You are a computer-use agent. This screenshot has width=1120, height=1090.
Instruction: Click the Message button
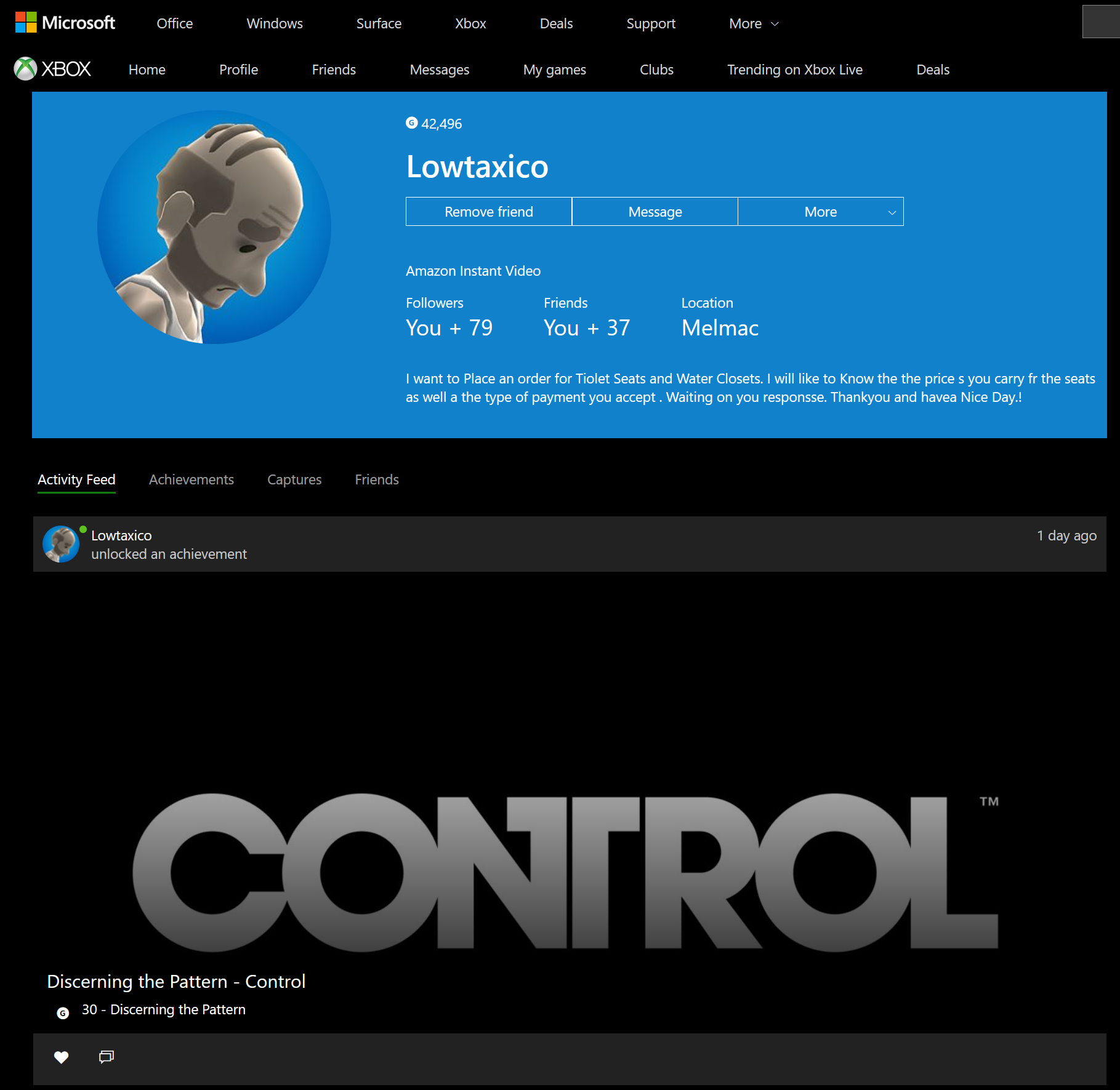pos(655,212)
